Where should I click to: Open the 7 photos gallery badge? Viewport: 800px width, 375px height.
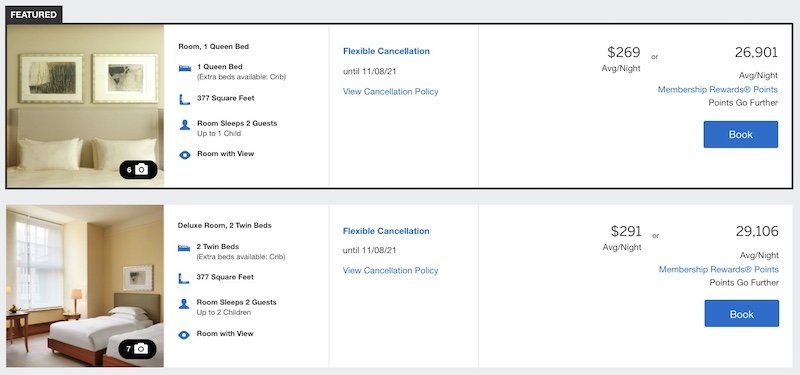[138, 349]
